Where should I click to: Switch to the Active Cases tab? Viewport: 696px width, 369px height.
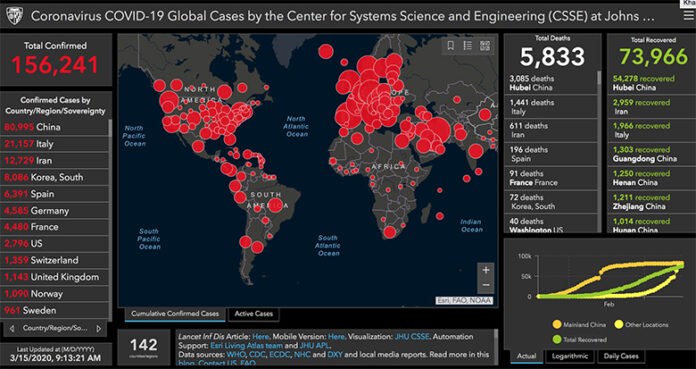click(253, 314)
